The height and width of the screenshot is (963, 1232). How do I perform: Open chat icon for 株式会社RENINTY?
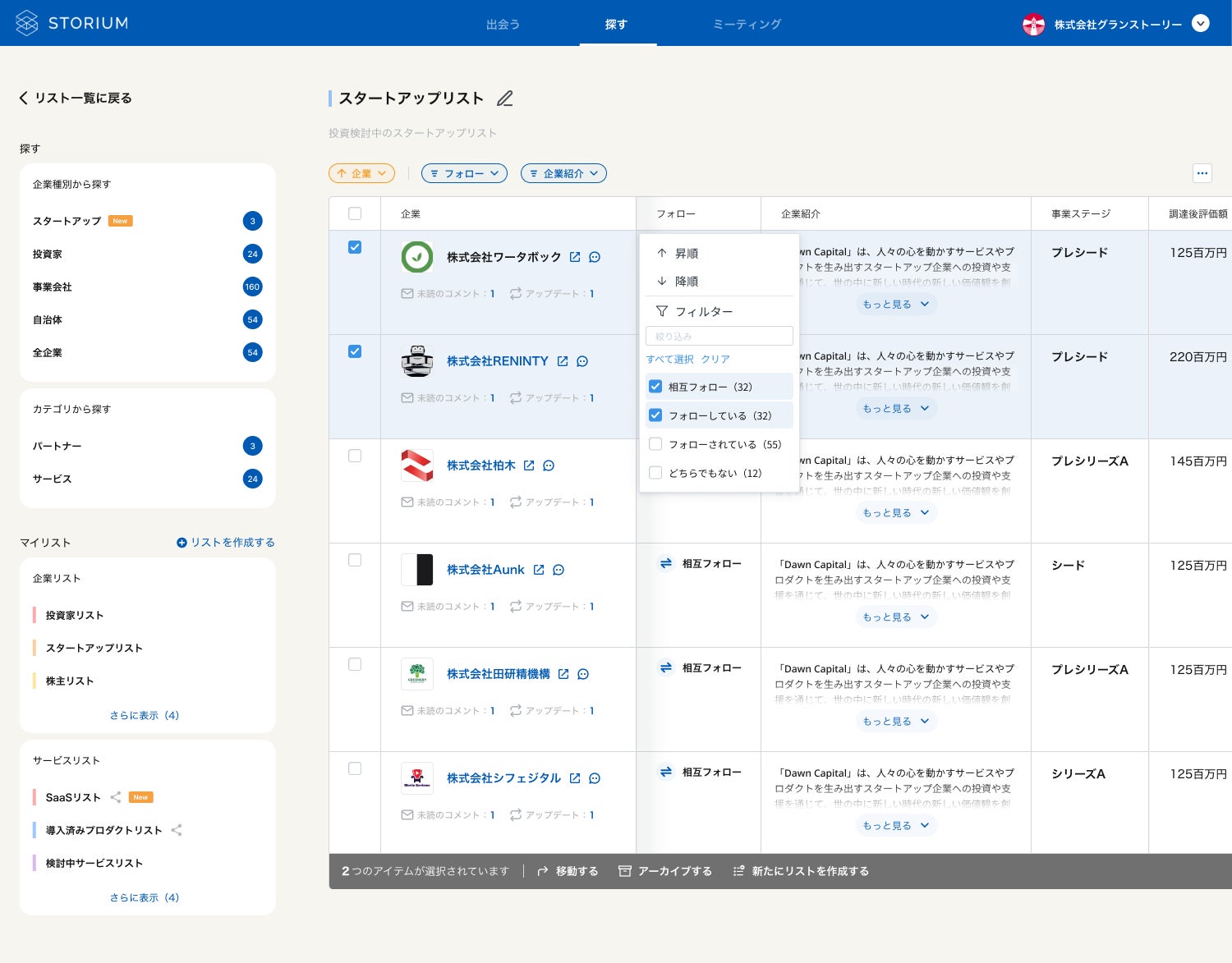click(x=582, y=361)
